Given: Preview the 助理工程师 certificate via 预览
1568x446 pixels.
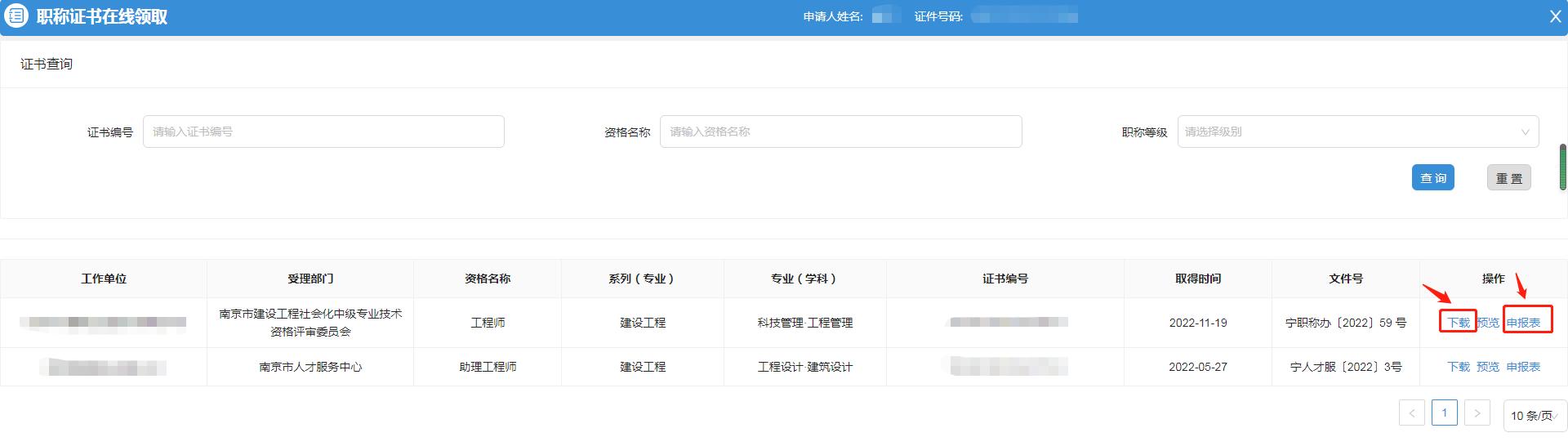Looking at the screenshot, I should (1488, 367).
